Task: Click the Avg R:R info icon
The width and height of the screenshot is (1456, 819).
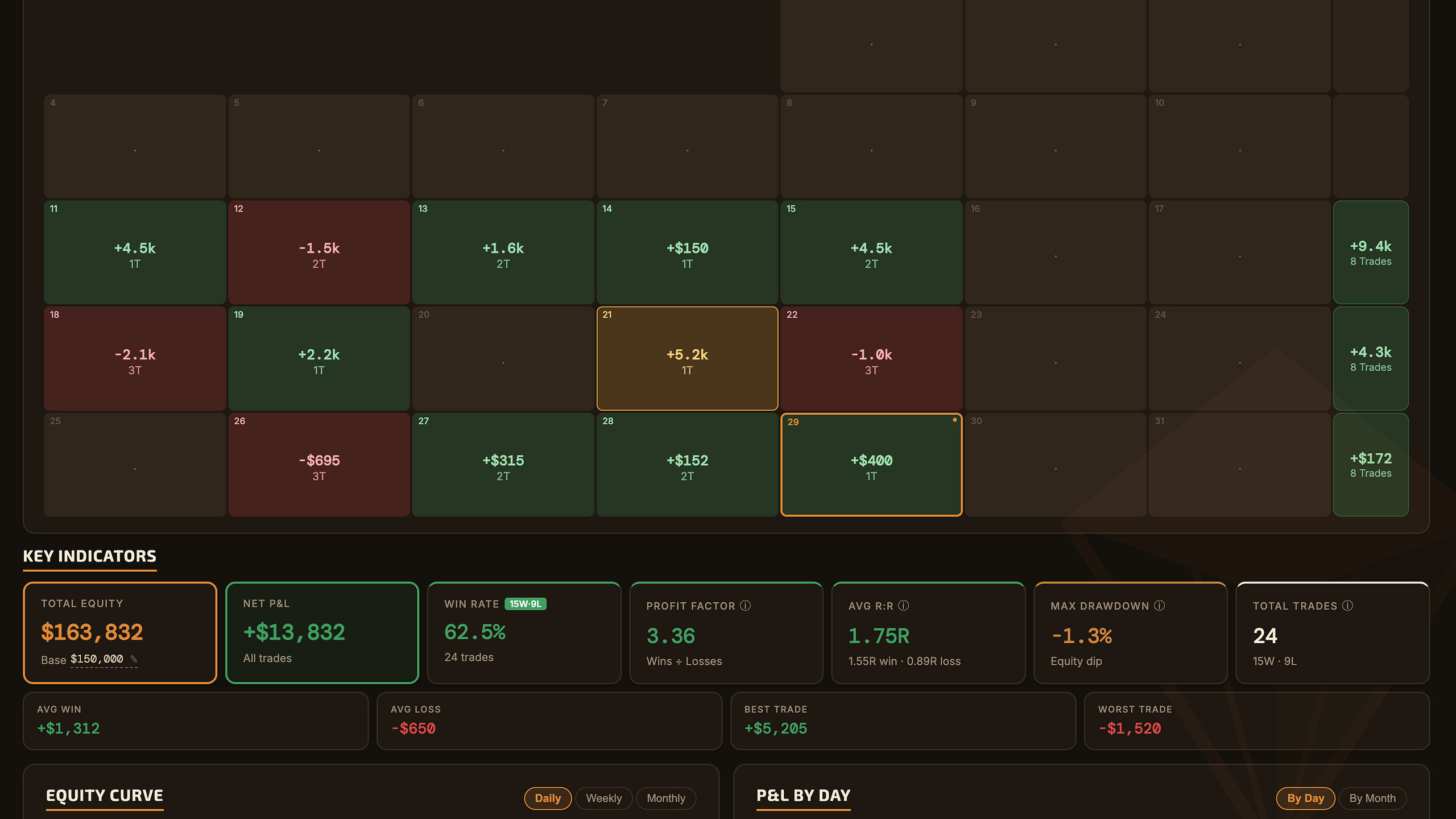Action: [903, 606]
